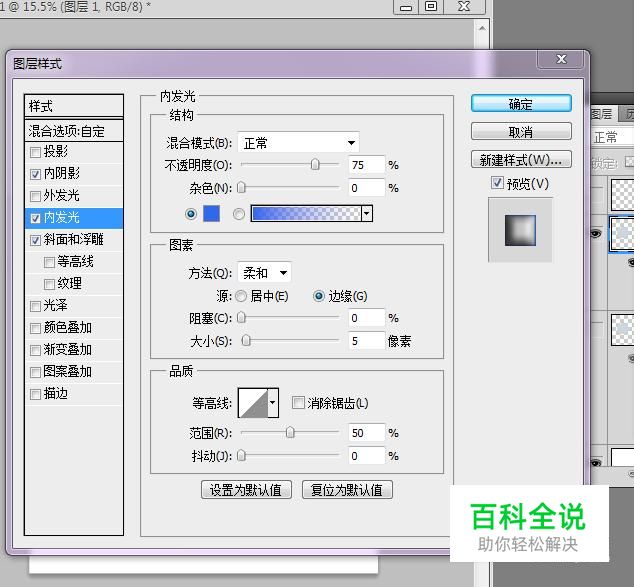This screenshot has height=587, width=634.
Task: Select 样式 in the styles list
Action: pos(74,106)
